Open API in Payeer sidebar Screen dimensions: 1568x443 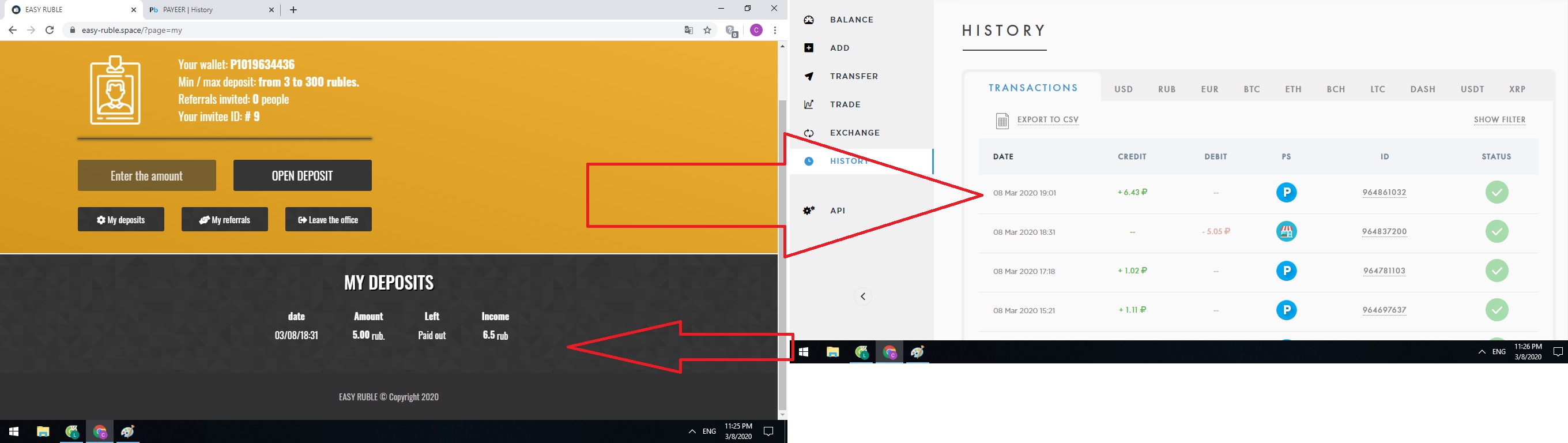tap(838, 210)
